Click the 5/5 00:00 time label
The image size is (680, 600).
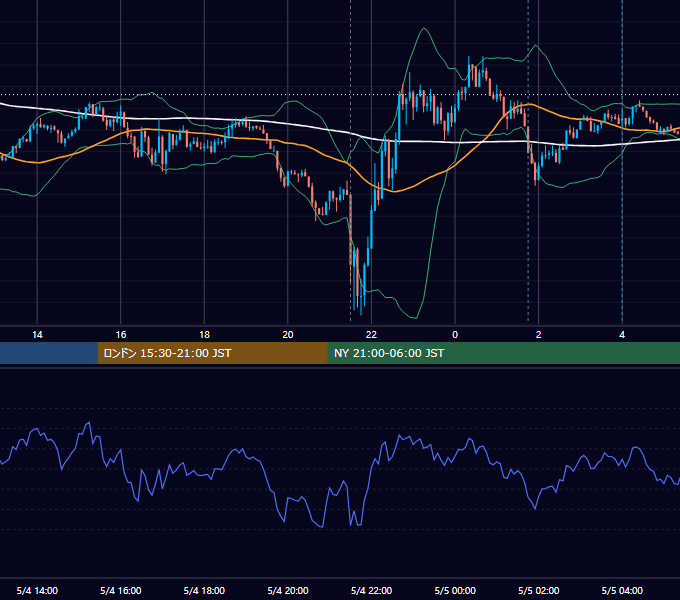[455, 590]
